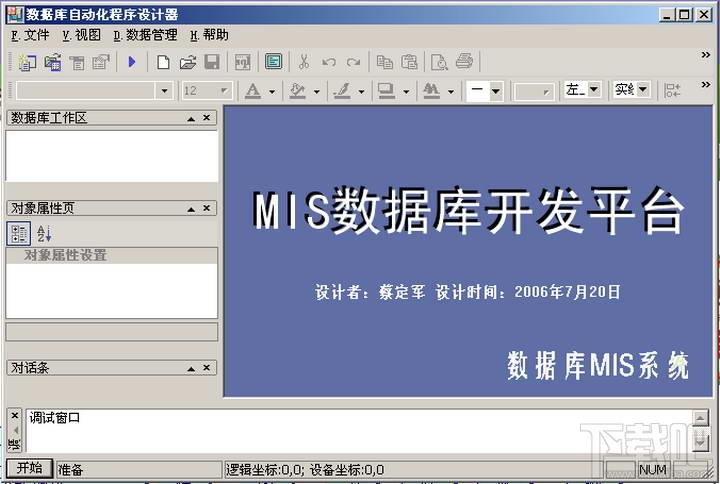Click inside the 数据库工作区 list area
The image size is (720, 484).
[x=112, y=156]
